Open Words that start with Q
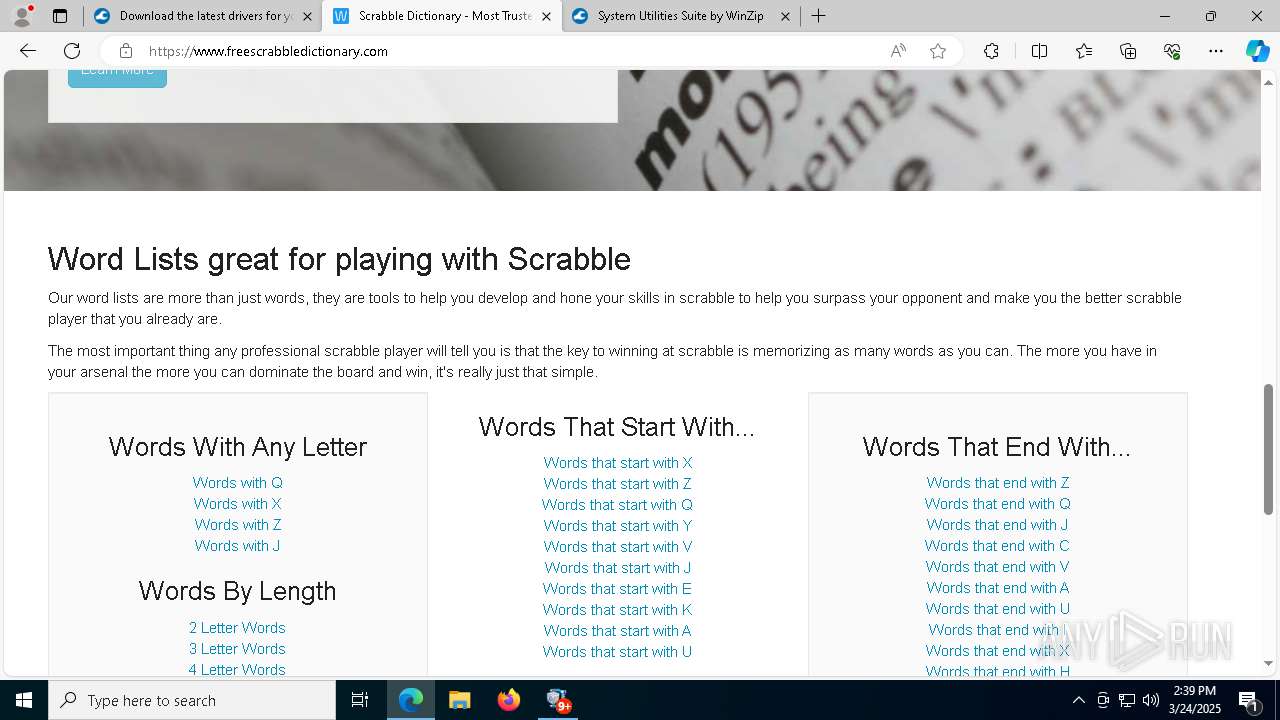This screenshot has height=720, width=1280. [x=618, y=505]
